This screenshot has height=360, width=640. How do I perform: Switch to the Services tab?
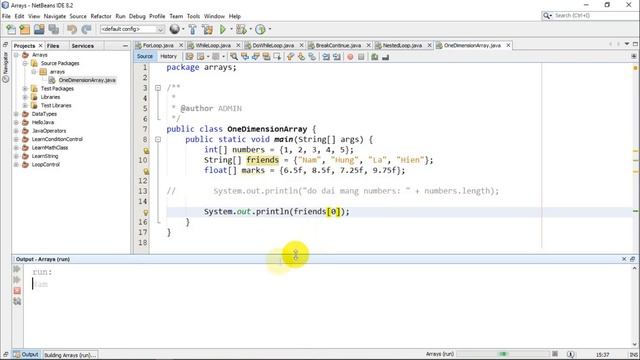coord(82,46)
